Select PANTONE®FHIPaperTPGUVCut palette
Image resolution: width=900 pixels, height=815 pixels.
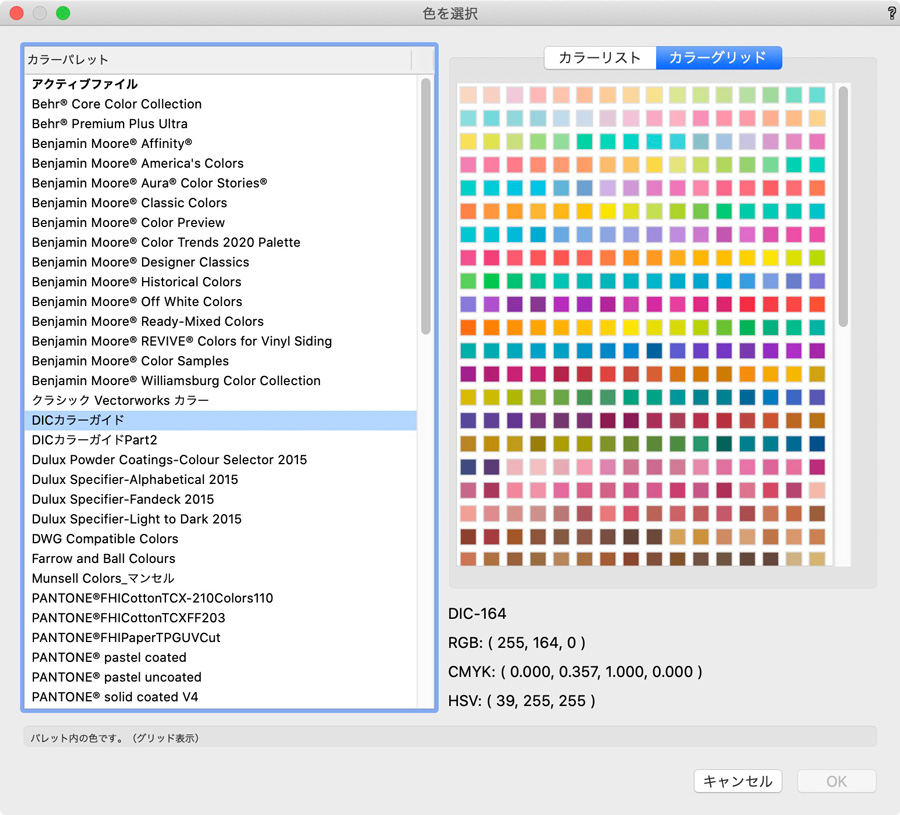point(220,638)
